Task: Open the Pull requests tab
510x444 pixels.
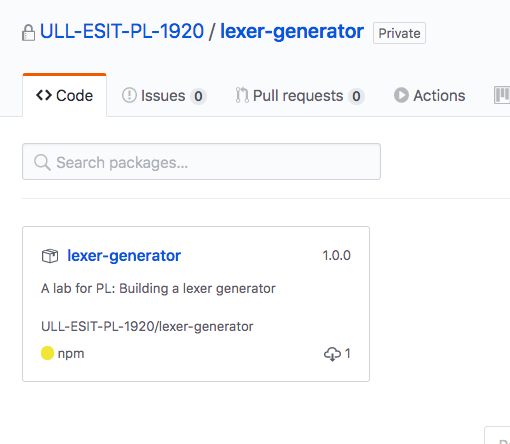Action: (x=300, y=96)
